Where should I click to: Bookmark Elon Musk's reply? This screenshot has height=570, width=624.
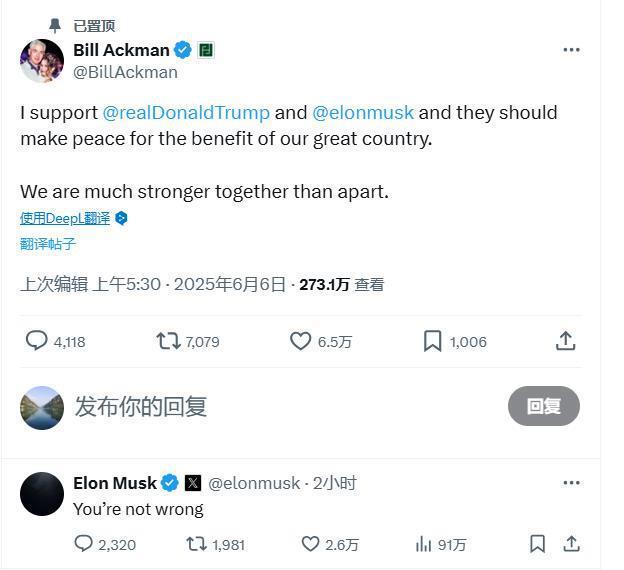pyautogui.click(x=537, y=544)
